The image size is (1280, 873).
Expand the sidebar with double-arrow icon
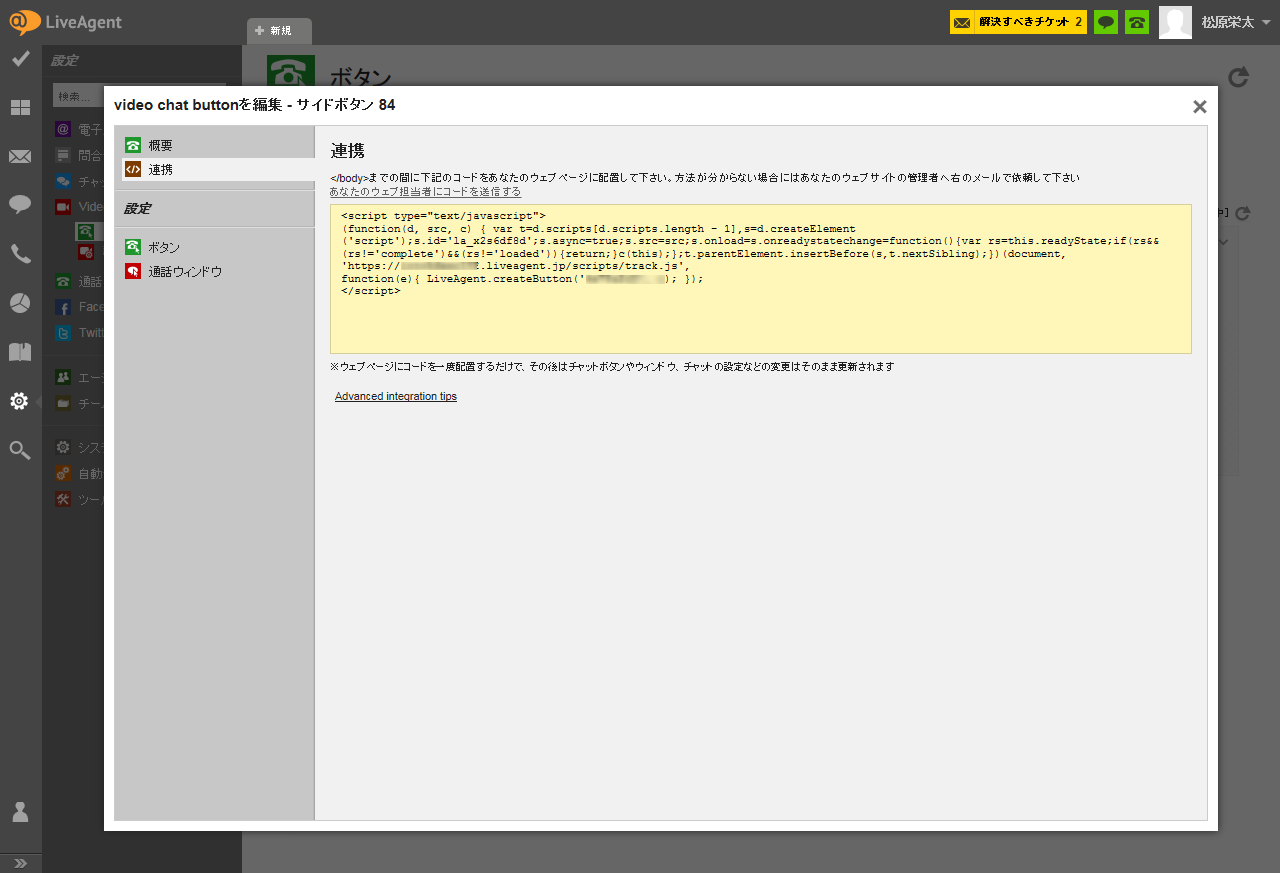tap(20, 863)
